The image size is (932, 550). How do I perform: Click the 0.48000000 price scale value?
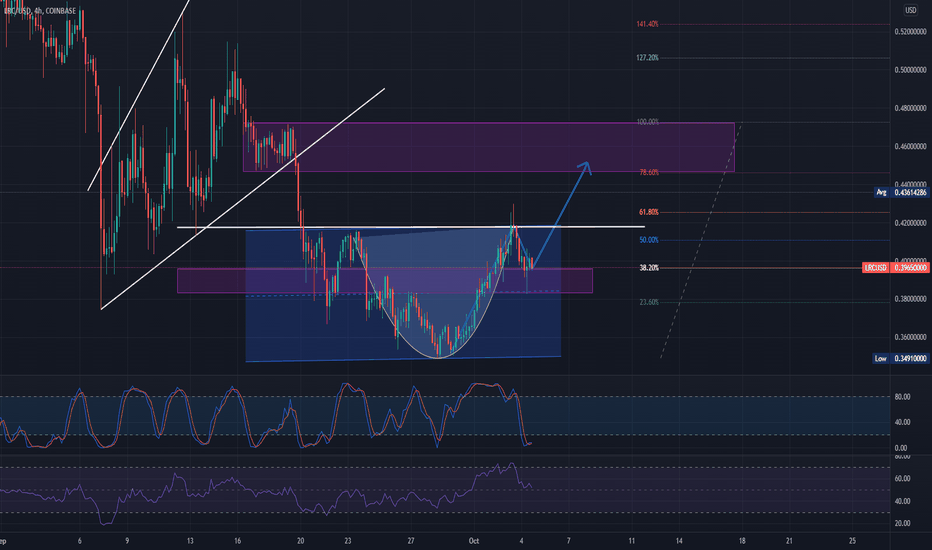[911, 108]
